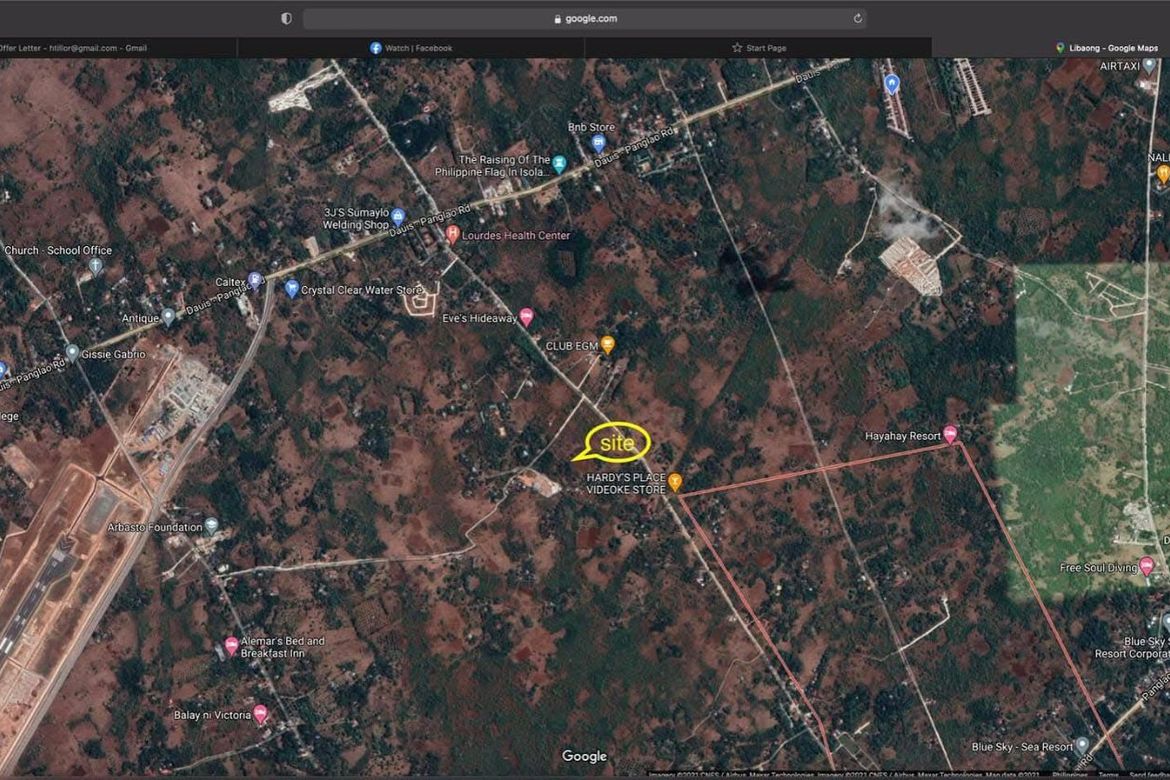Image resolution: width=1170 pixels, height=780 pixels.
Task: Reload the page in Safari
Action: coord(857,19)
